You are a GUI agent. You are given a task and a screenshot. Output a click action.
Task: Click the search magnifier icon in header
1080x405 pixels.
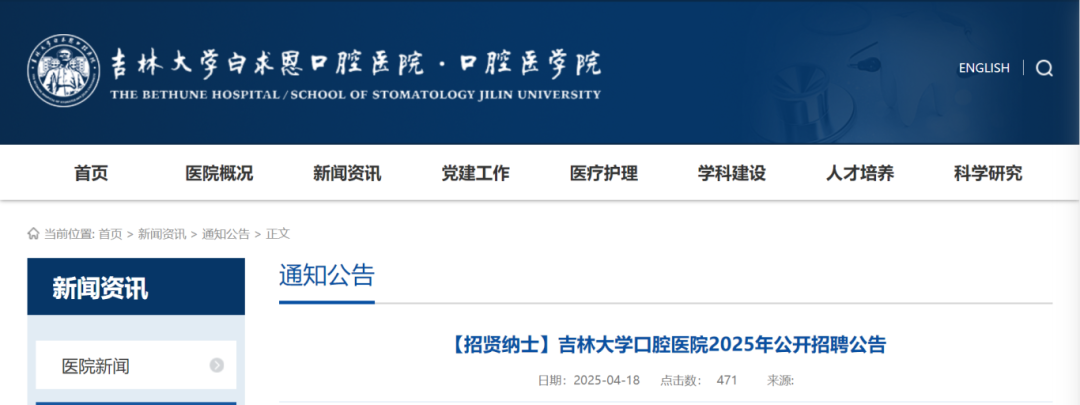click(x=1044, y=68)
